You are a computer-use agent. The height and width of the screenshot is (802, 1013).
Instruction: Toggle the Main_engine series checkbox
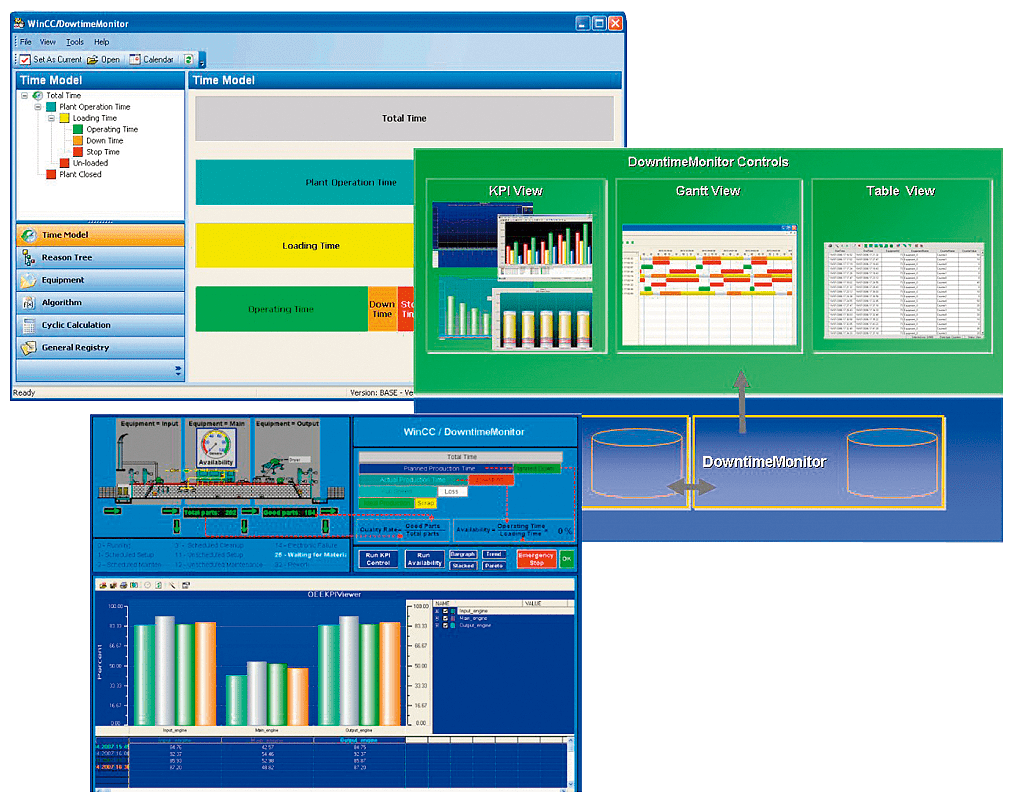coord(445,618)
